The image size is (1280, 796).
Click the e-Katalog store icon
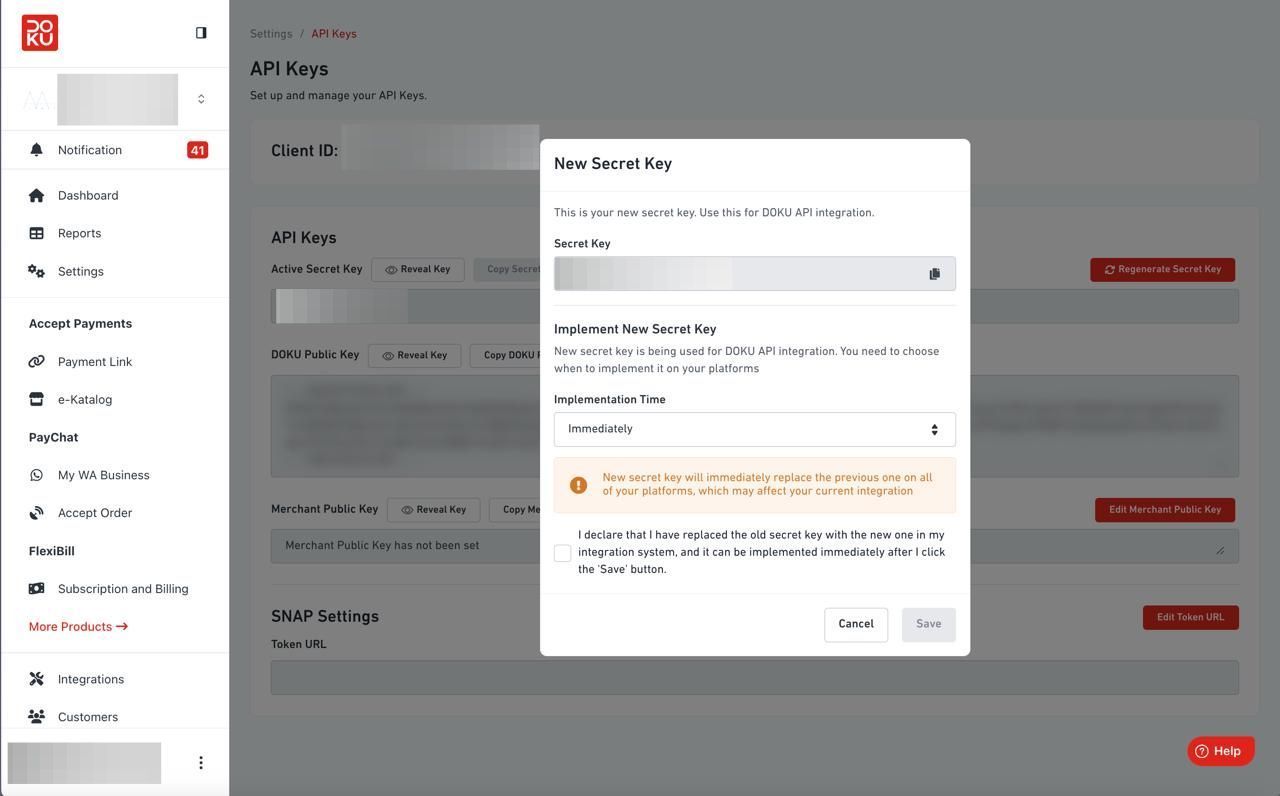pyautogui.click(x=36, y=399)
